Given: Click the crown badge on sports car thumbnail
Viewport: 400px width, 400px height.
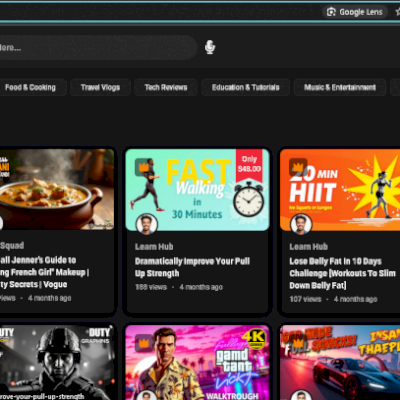Looking at the screenshot, I should coord(298,343).
